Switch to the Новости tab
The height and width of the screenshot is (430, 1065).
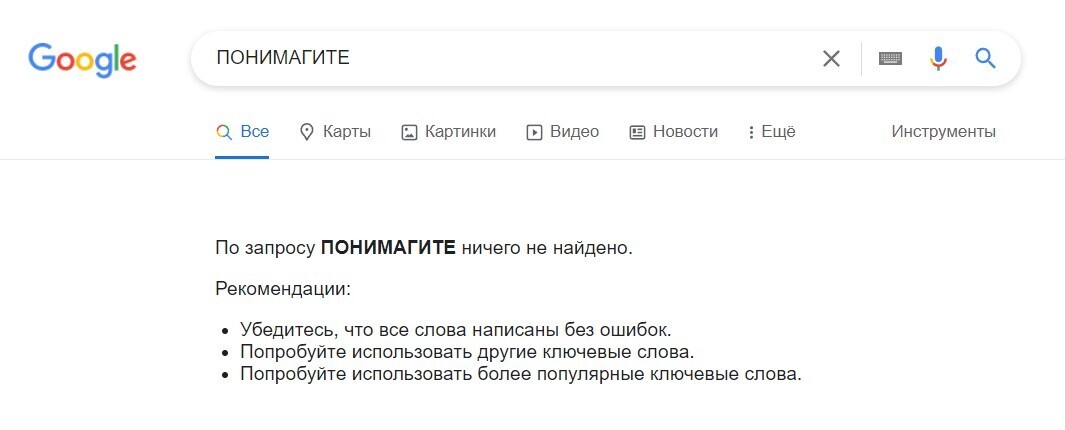pos(673,132)
